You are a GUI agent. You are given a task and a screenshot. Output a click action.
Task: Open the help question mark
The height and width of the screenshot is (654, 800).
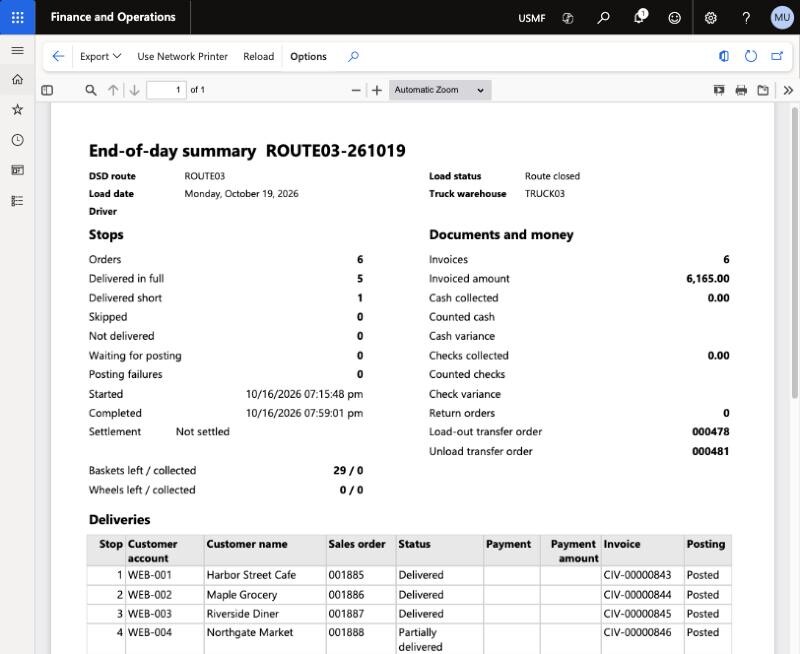(x=746, y=18)
